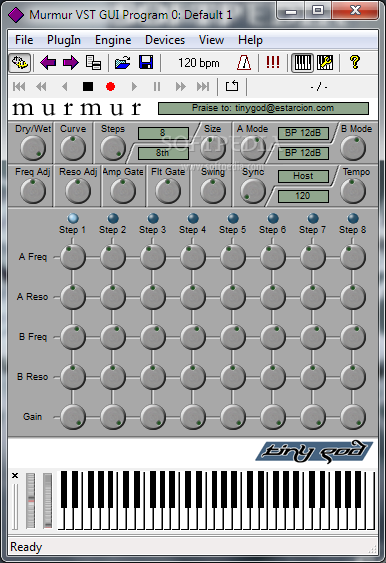Viewport: 386px width, 563px height.
Task: Open the View menu
Action: (x=211, y=40)
